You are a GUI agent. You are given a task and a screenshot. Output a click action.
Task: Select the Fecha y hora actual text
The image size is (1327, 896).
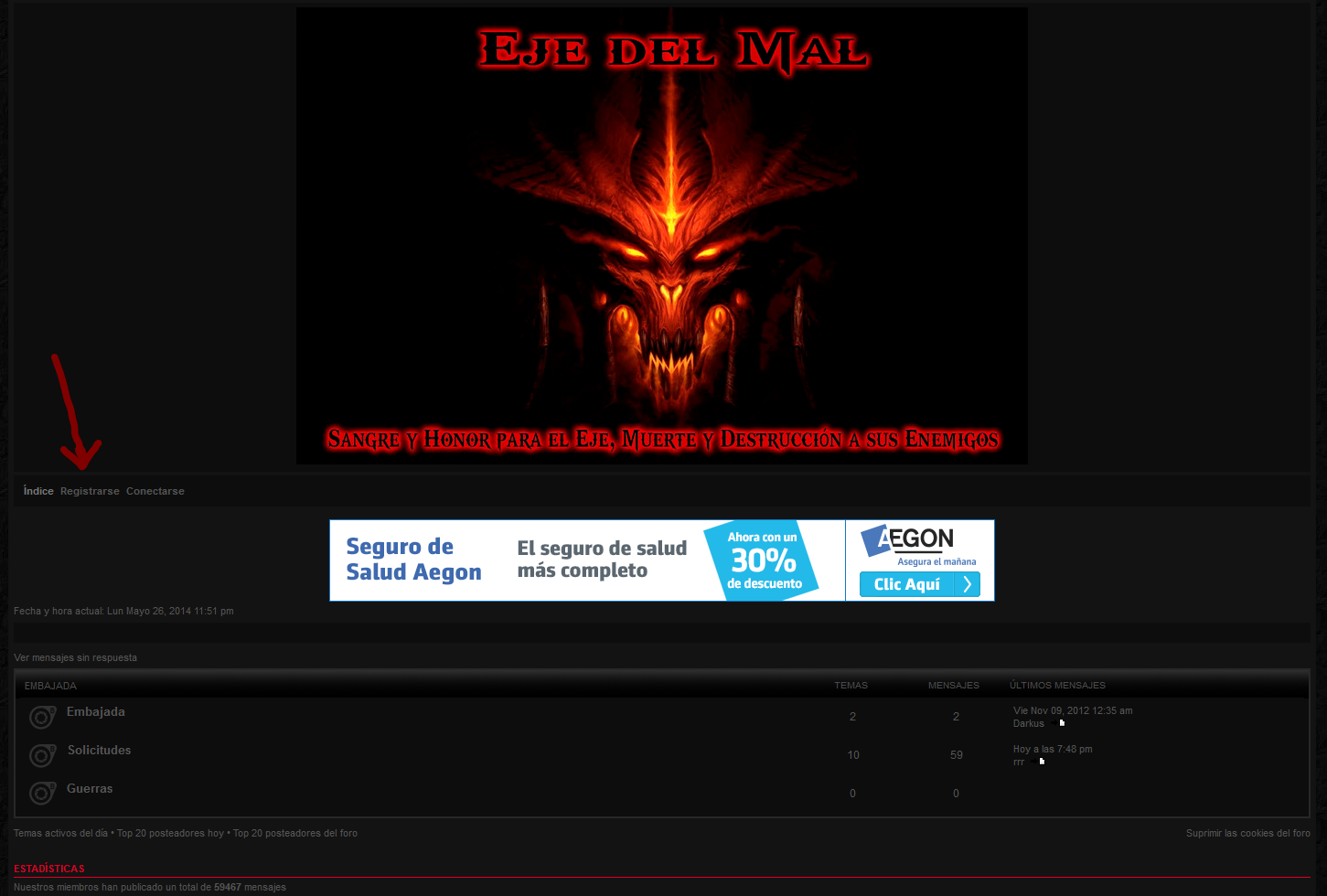(x=123, y=611)
